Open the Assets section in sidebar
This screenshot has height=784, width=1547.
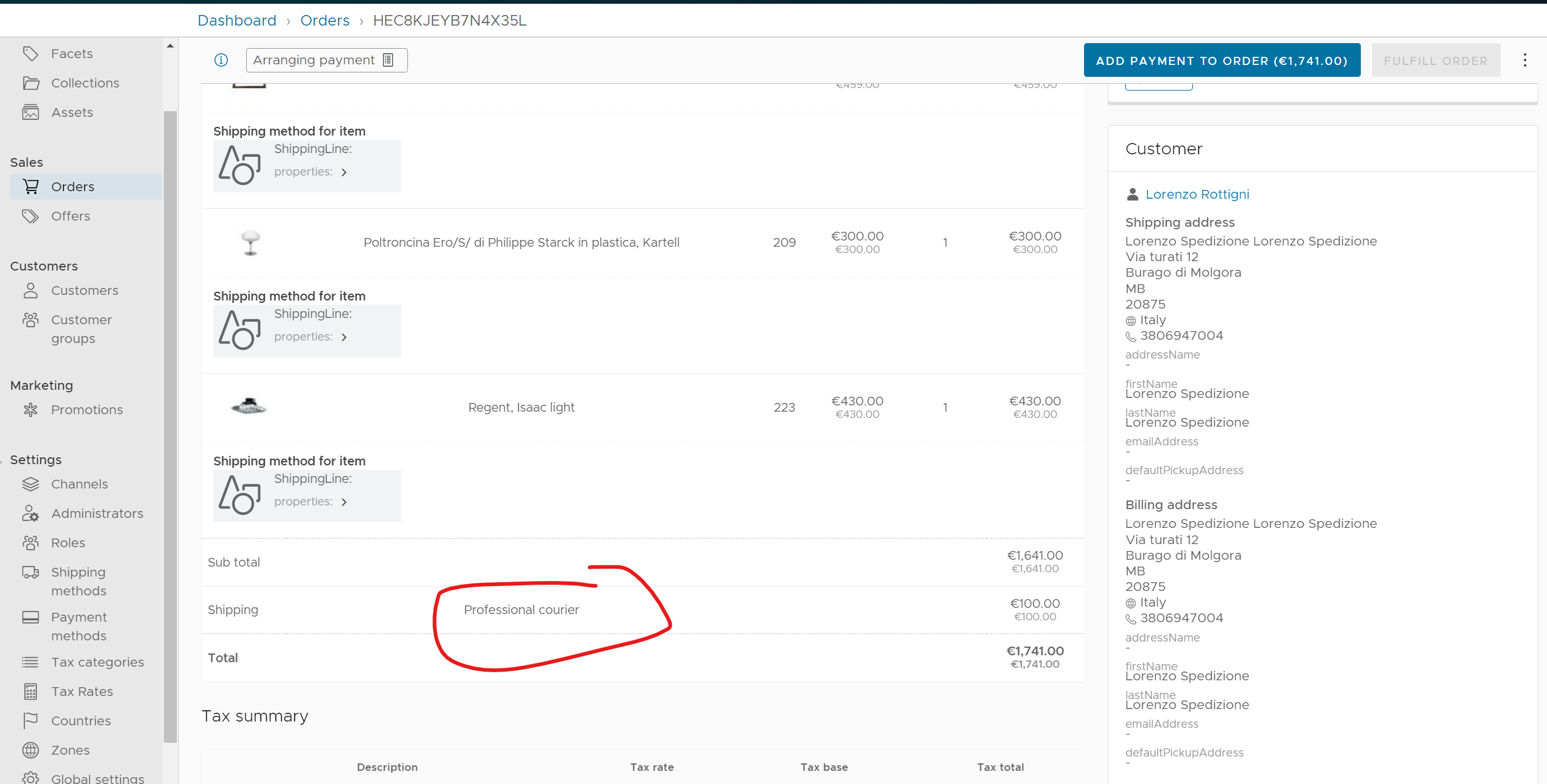pos(32,112)
